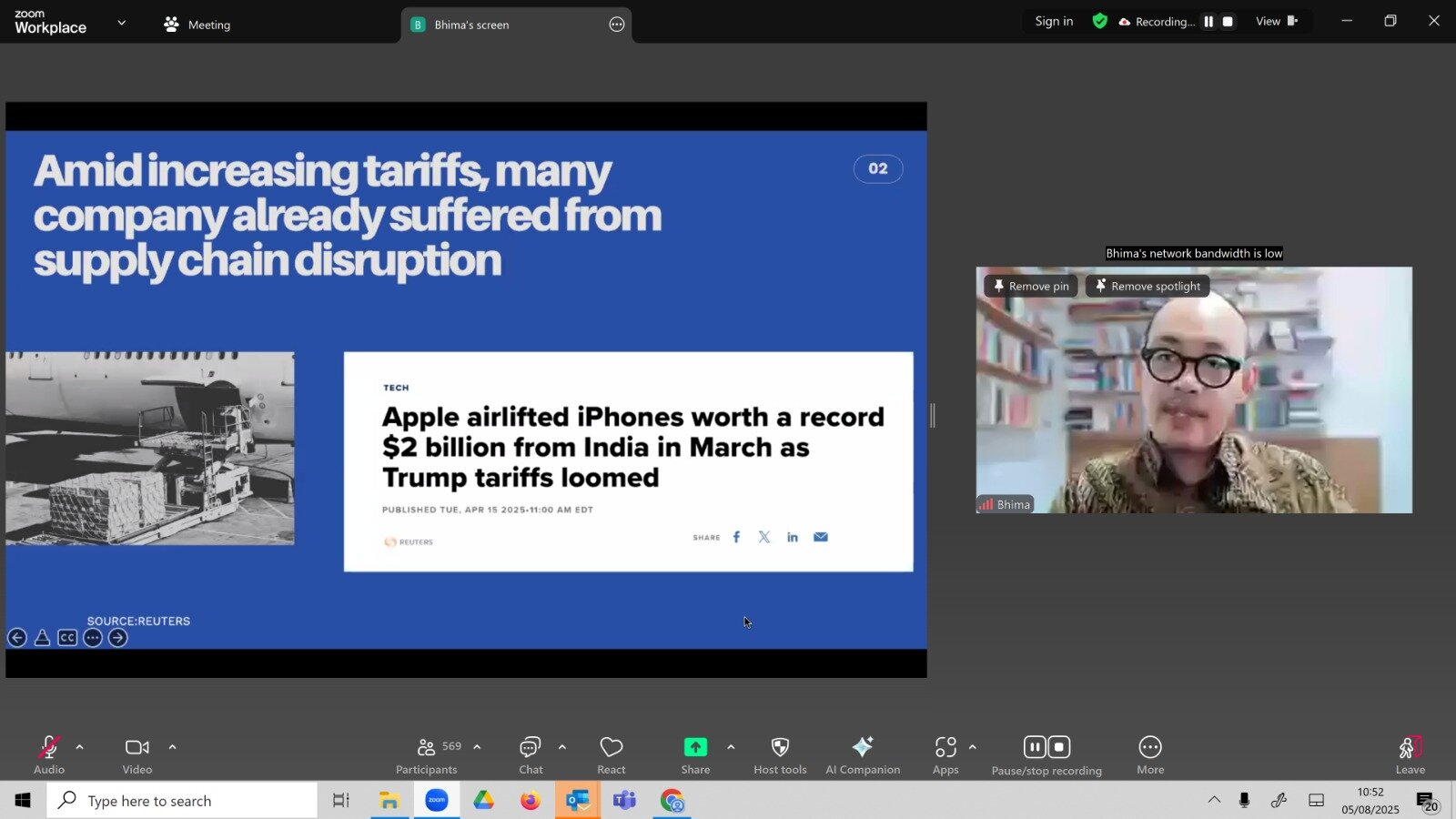Click the Apple airlifted iPhones headline
1456x819 pixels.
(633, 447)
